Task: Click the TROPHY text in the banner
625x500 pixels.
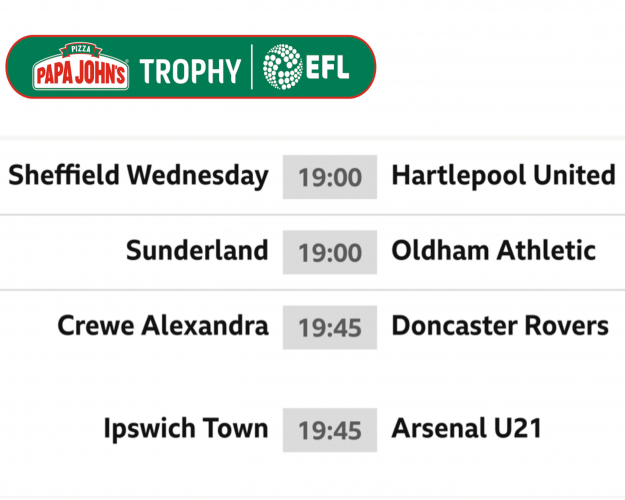Action: 190,71
